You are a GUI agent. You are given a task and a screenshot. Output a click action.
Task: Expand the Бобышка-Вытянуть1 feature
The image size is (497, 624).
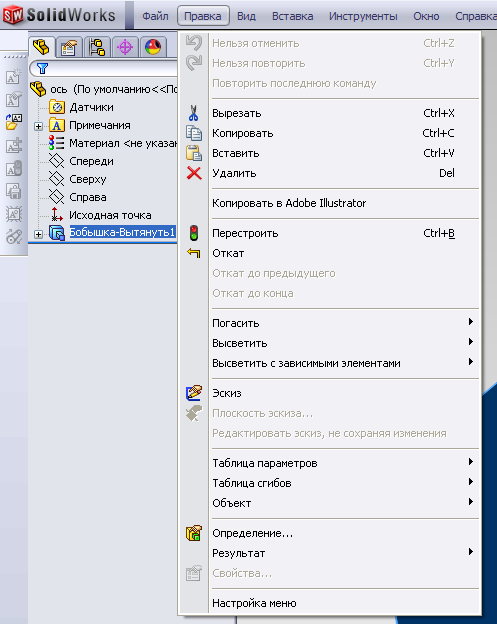pos(38,234)
